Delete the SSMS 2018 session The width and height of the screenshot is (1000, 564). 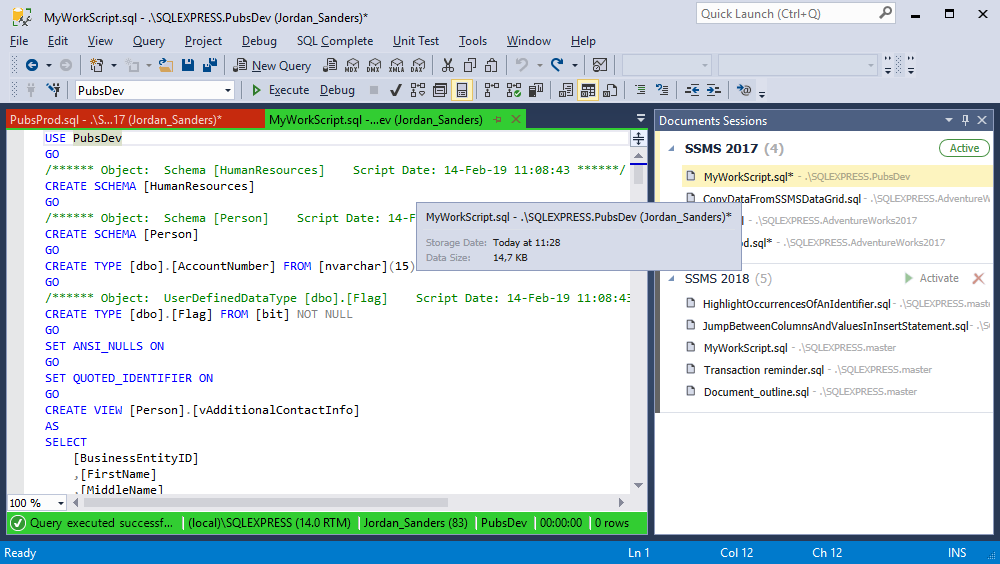click(978, 278)
